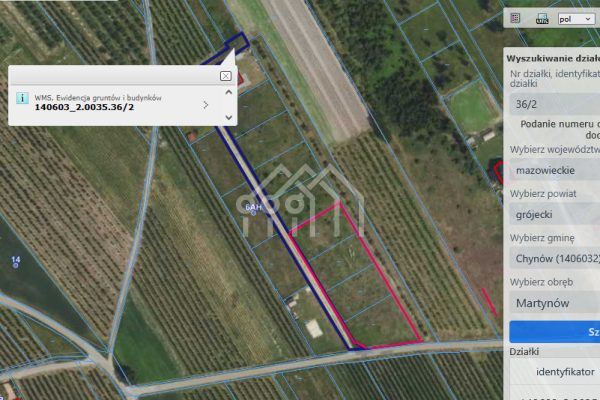Open the województwo dropdown showing mazowieckie
Screen dimensions: 600x400
point(555,170)
